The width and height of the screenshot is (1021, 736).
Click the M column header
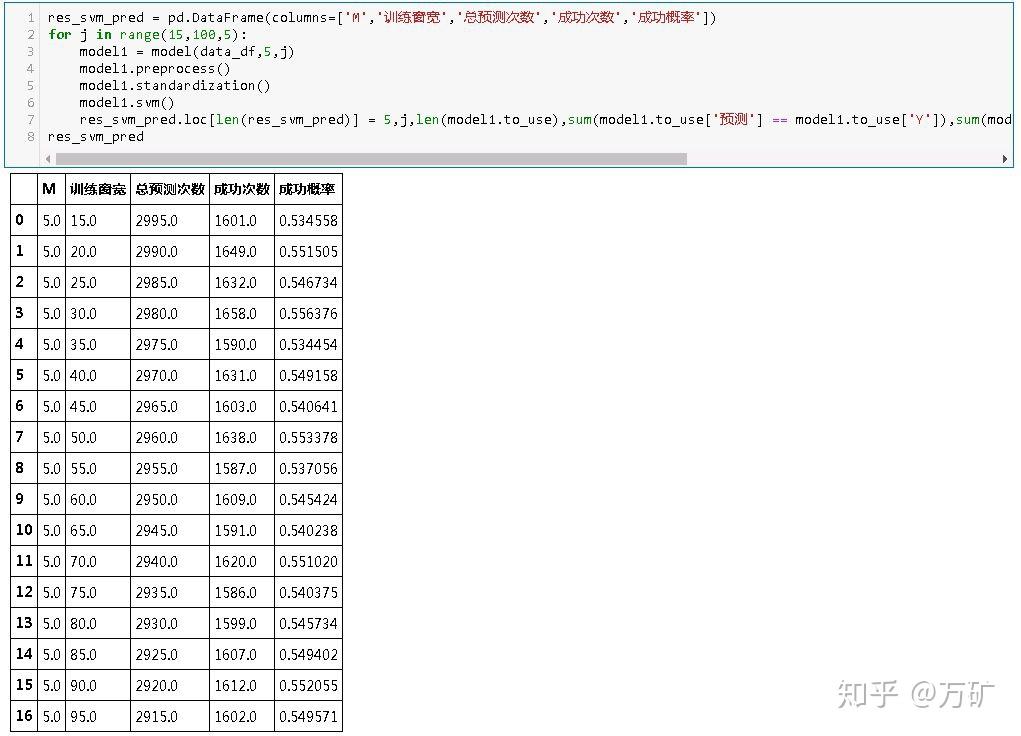[x=51, y=190]
